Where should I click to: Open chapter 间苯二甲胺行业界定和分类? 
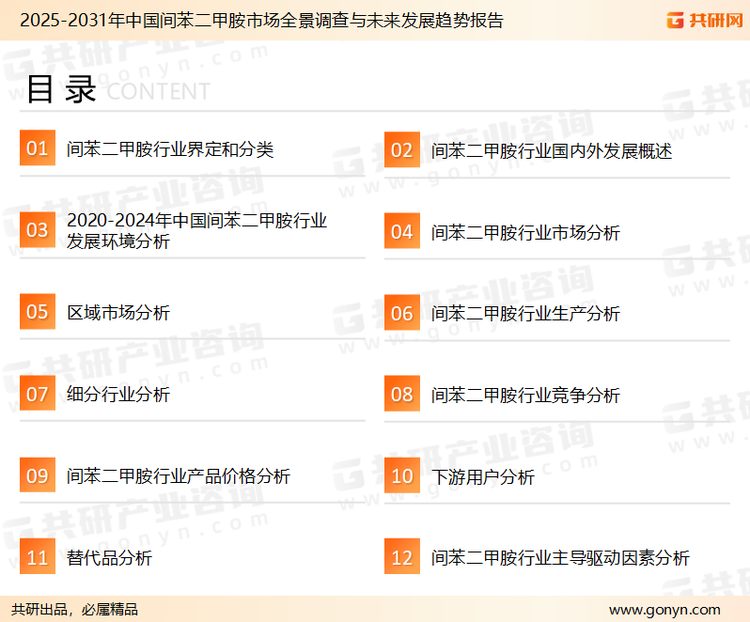coord(170,149)
